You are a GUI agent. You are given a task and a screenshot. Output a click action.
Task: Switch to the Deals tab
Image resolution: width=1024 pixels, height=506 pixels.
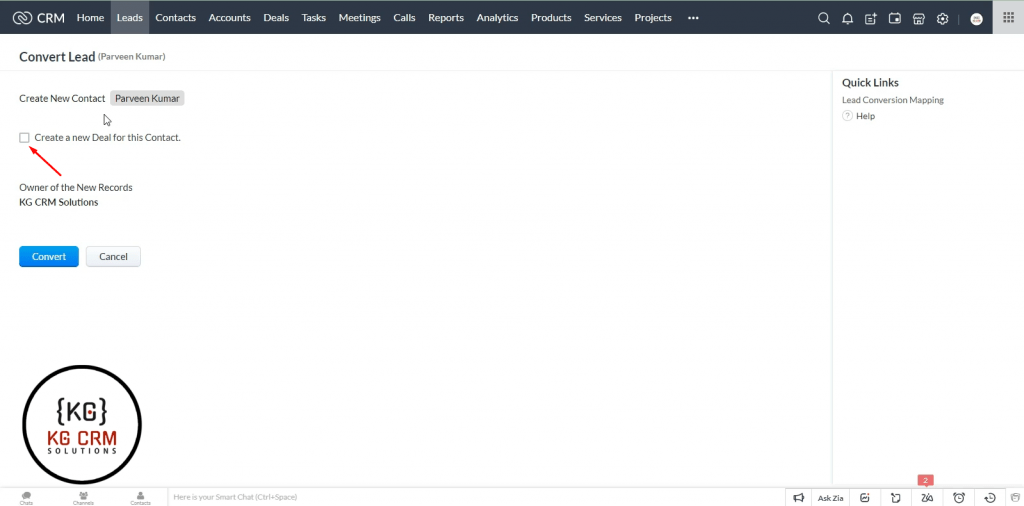(x=276, y=18)
